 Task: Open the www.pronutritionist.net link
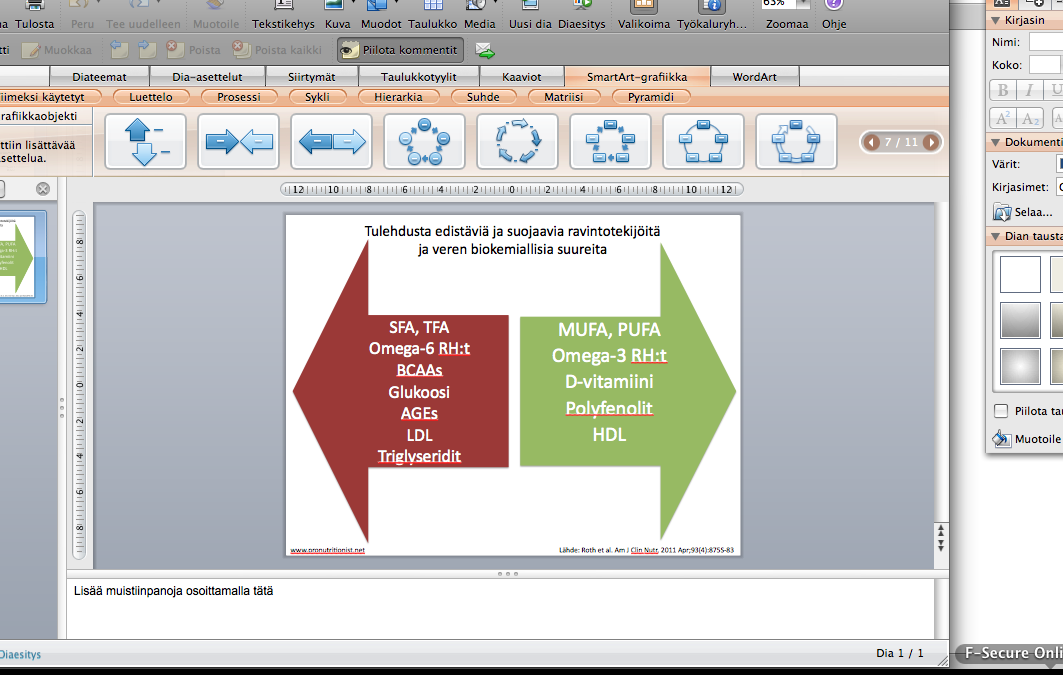click(327, 550)
